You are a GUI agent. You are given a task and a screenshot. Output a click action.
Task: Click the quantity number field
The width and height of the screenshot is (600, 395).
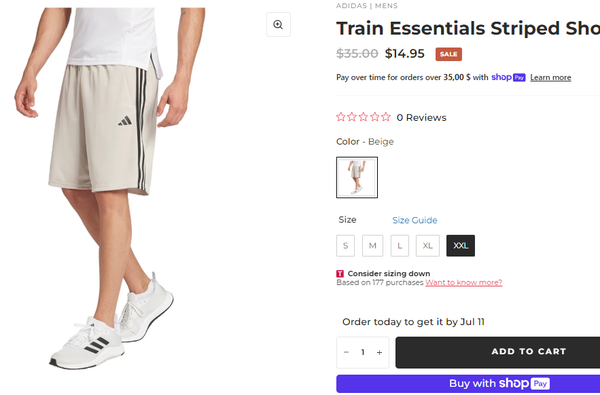click(x=363, y=352)
